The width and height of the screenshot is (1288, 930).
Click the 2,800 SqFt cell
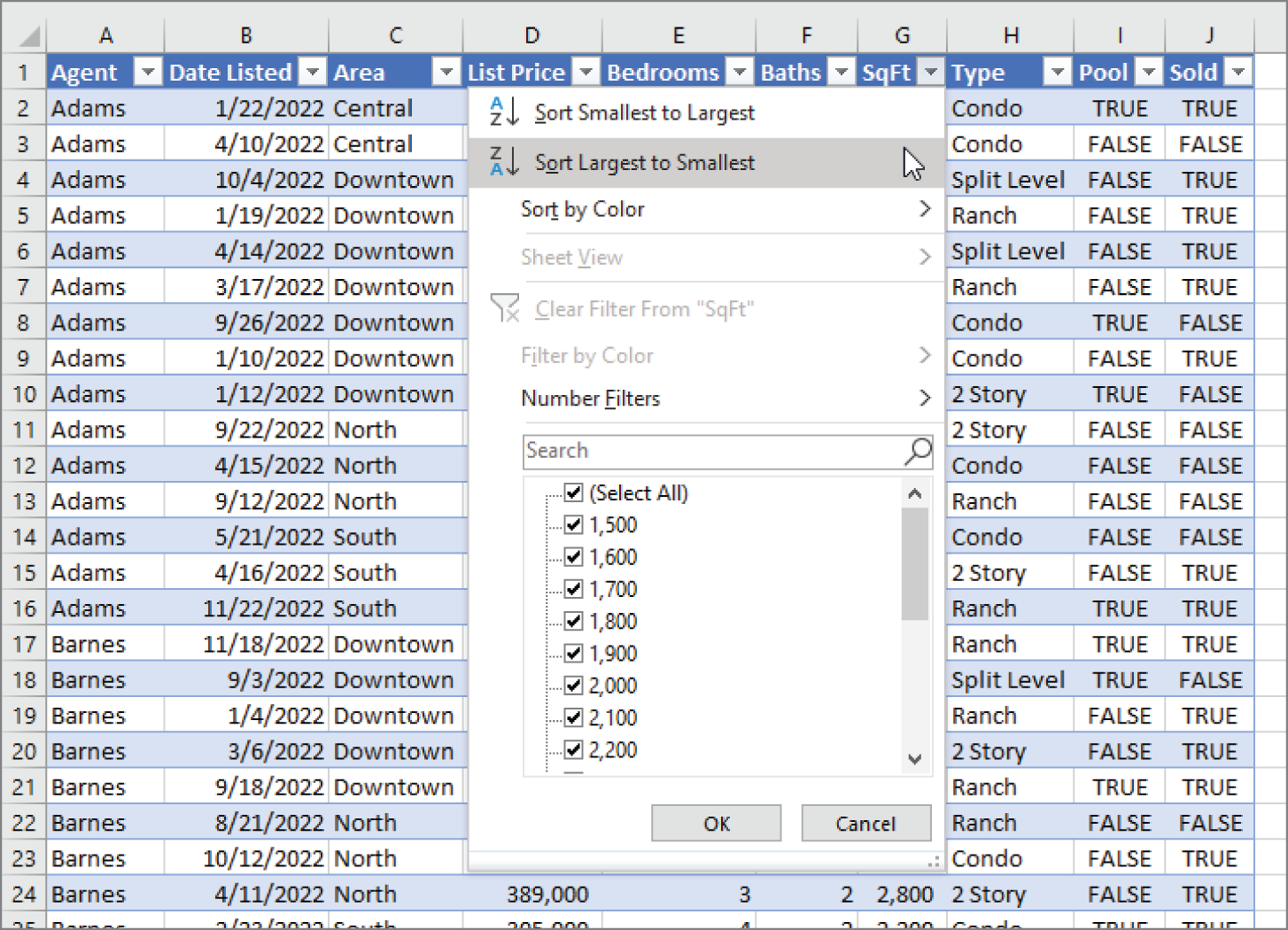[x=902, y=895]
